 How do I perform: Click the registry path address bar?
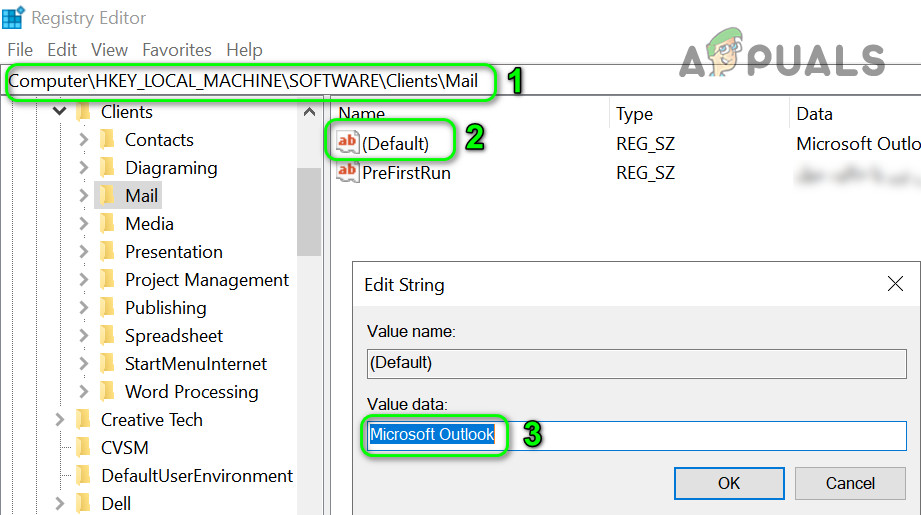250,81
